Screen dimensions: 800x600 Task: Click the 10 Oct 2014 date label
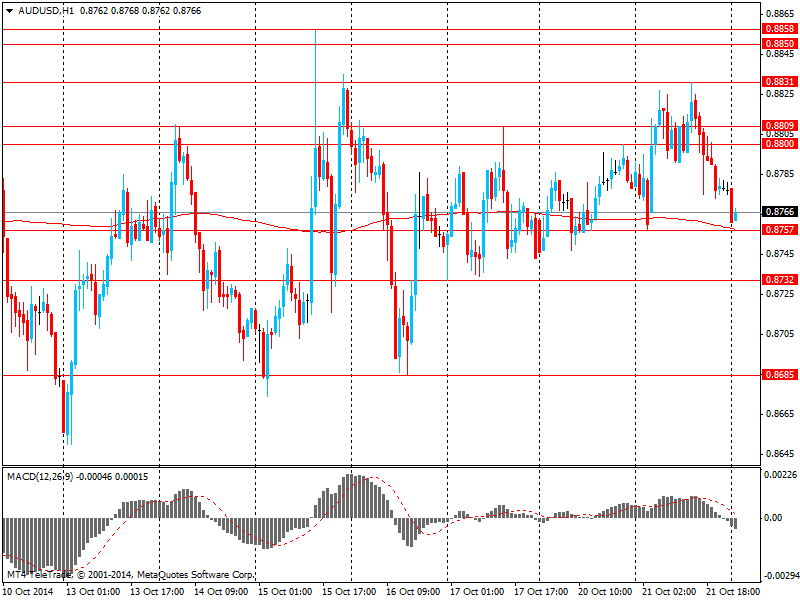point(28,592)
